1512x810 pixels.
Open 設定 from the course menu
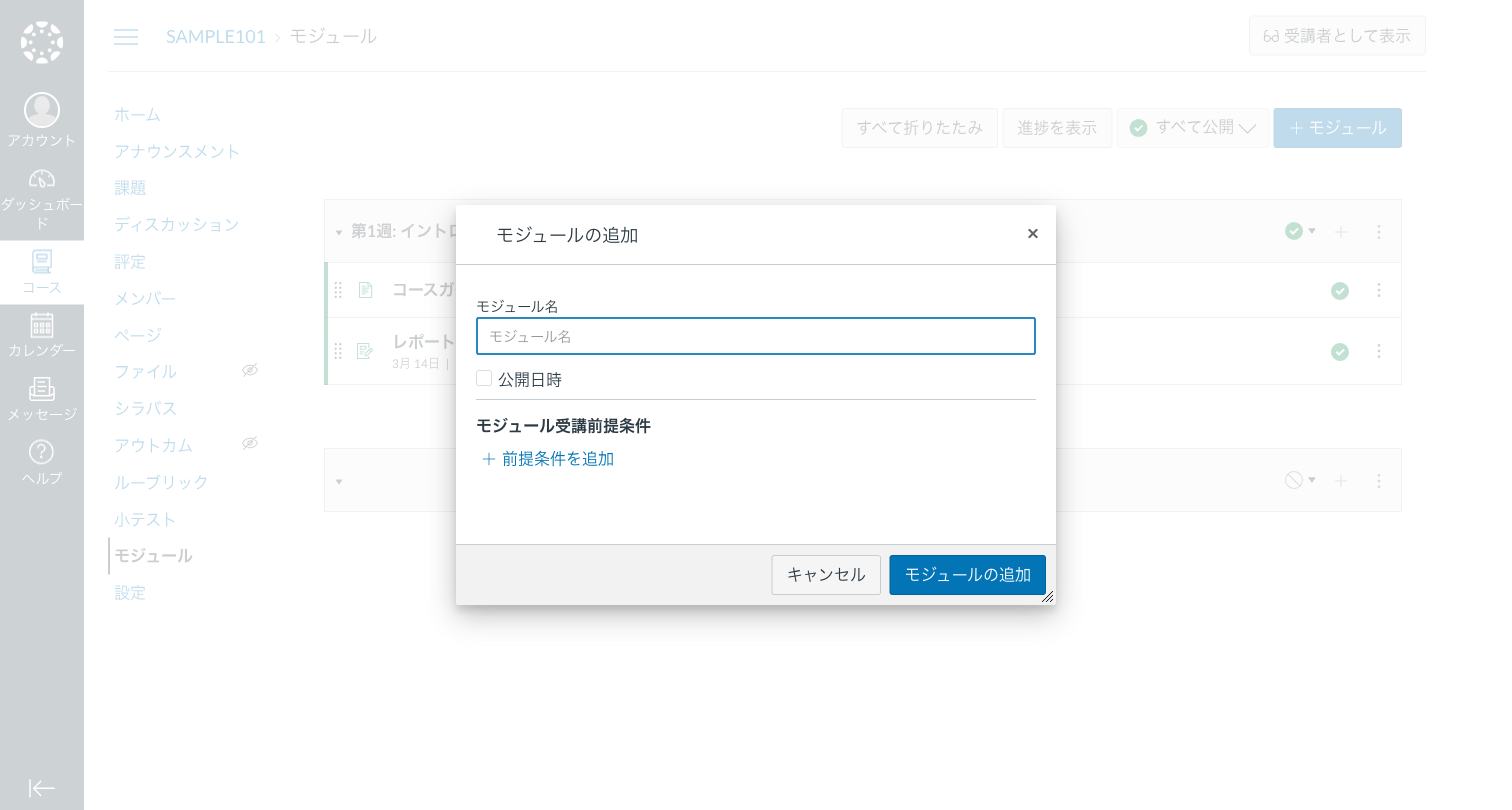tap(130, 592)
